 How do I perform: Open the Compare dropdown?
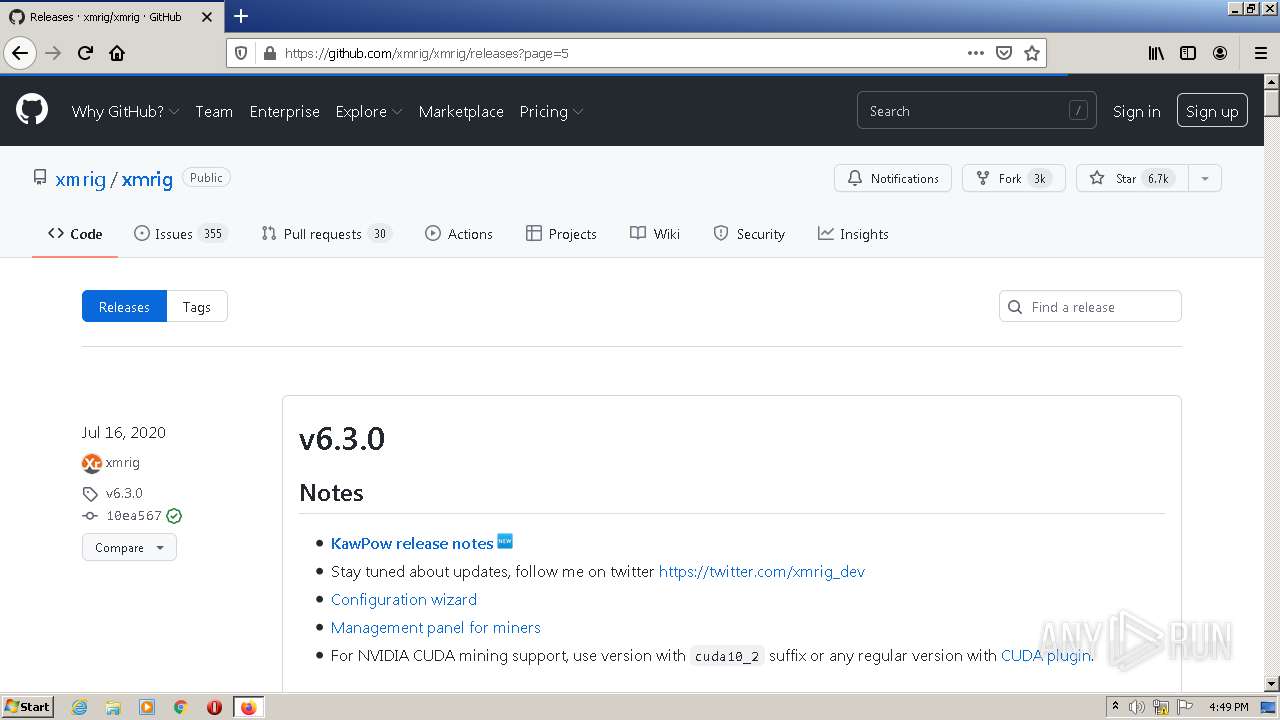pos(129,548)
